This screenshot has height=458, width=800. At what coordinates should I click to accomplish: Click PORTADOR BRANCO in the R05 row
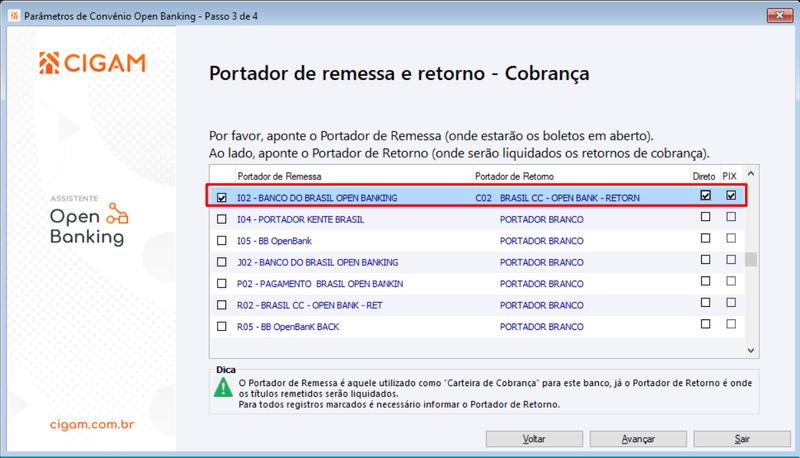[x=541, y=326]
